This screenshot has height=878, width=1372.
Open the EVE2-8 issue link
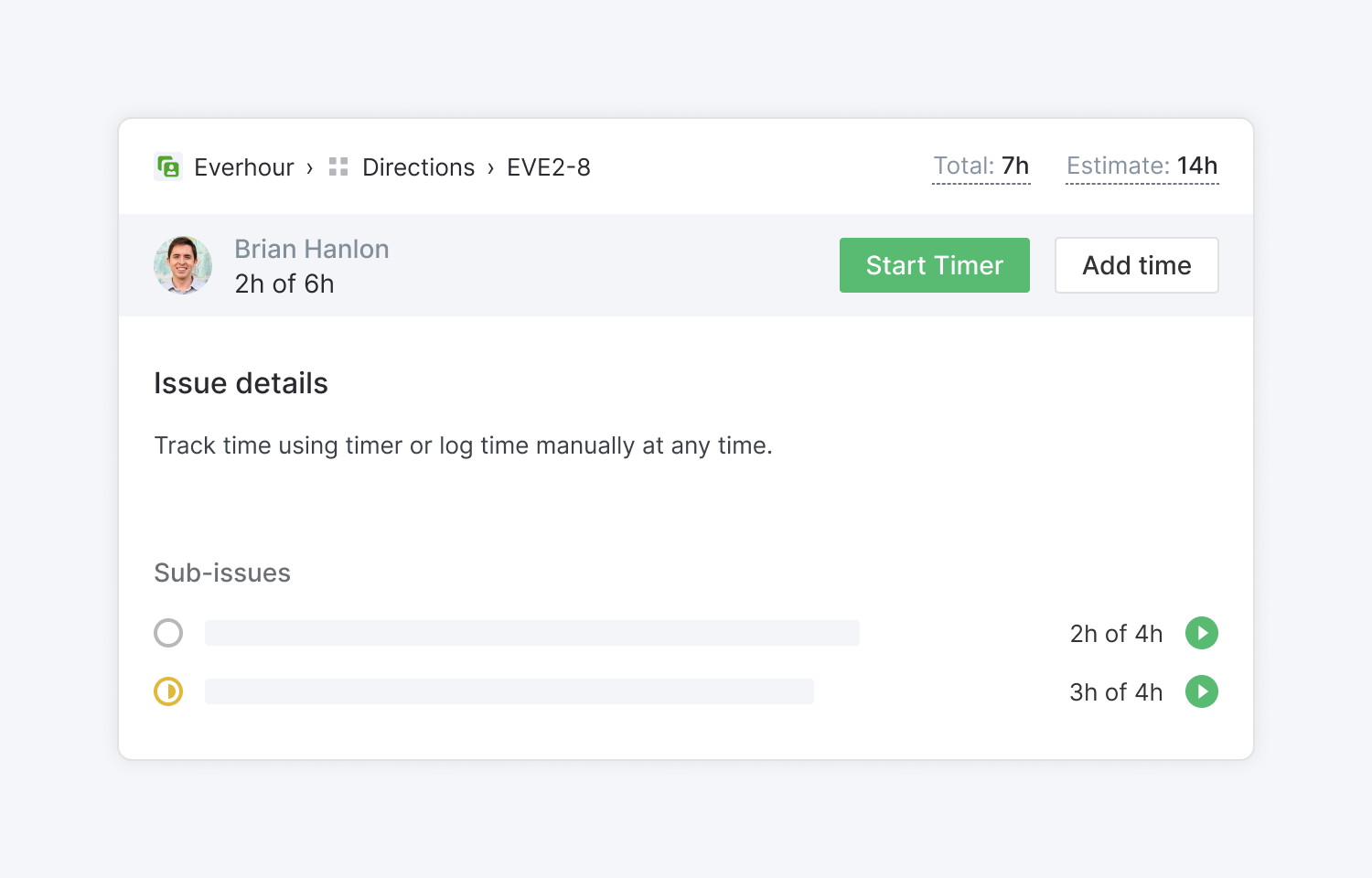pyautogui.click(x=549, y=167)
